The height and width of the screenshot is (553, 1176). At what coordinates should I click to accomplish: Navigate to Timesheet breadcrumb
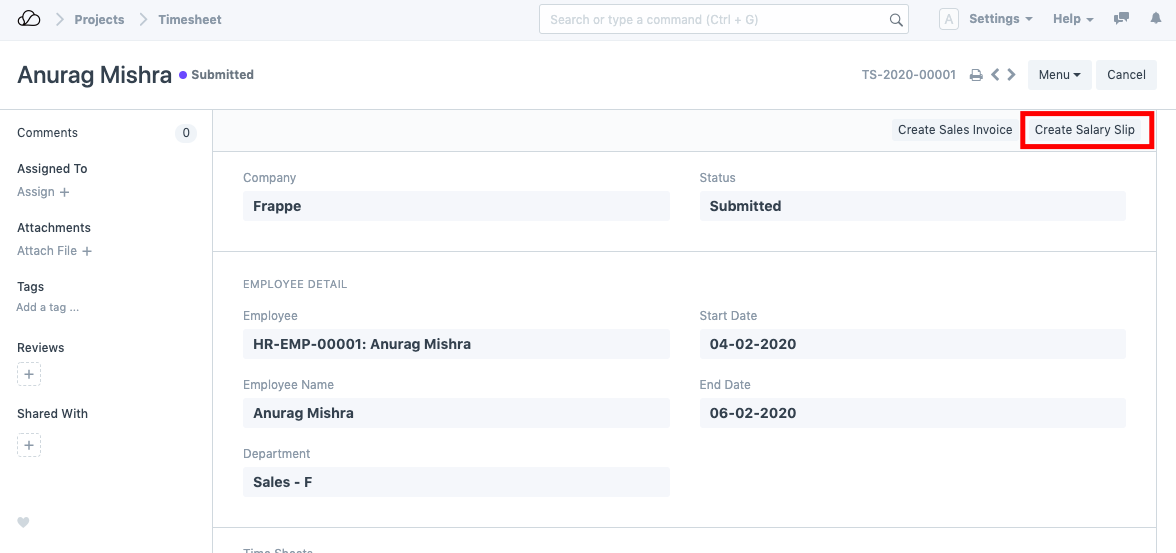(190, 19)
